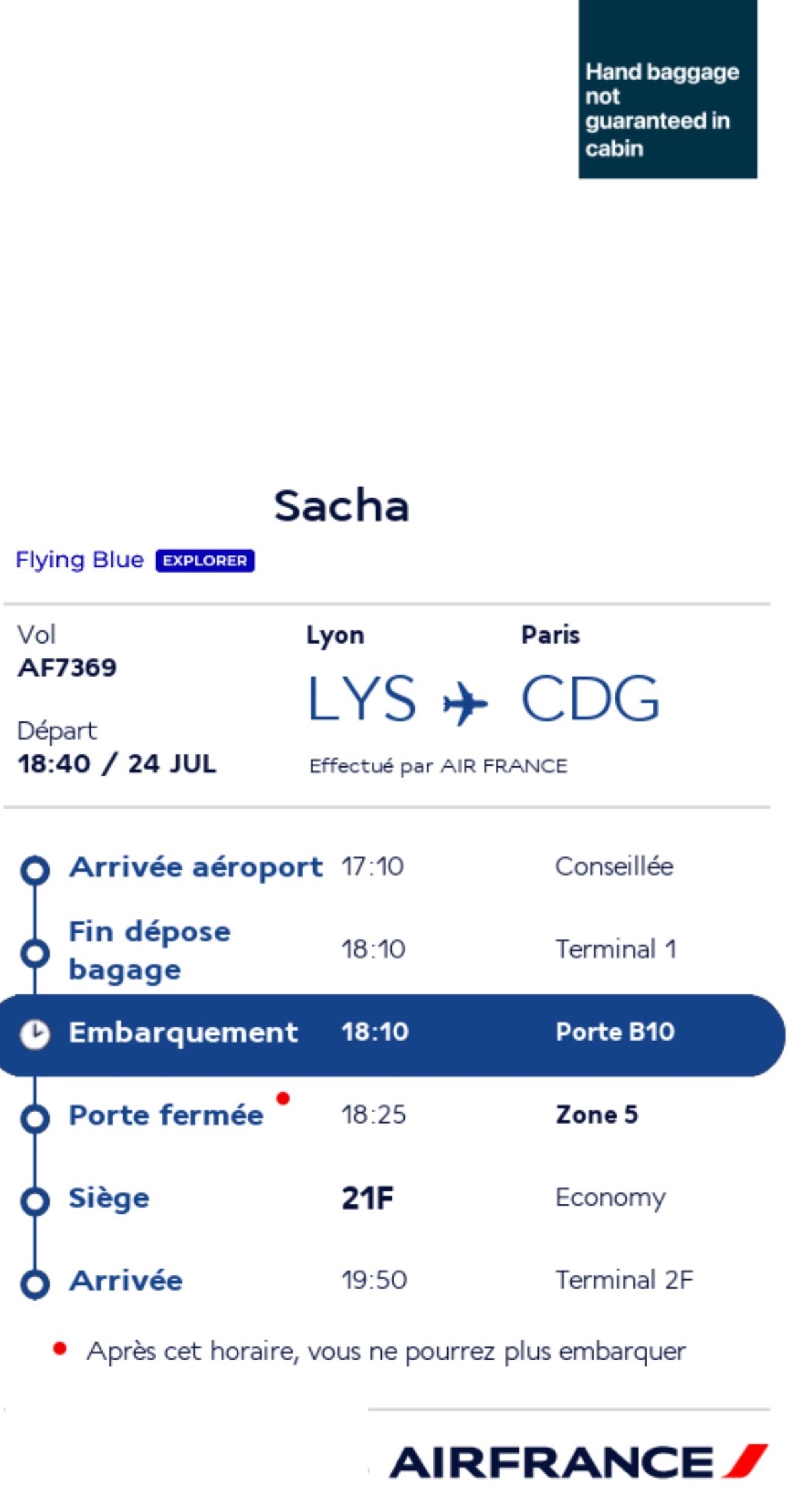Screen dimensions: 795x1512
Task: Tap the EXPLORER badge
Action: click(x=205, y=561)
